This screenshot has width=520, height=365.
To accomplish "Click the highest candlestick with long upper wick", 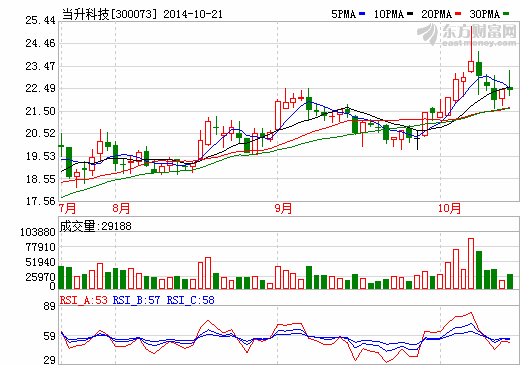I will pyautogui.click(x=471, y=49).
